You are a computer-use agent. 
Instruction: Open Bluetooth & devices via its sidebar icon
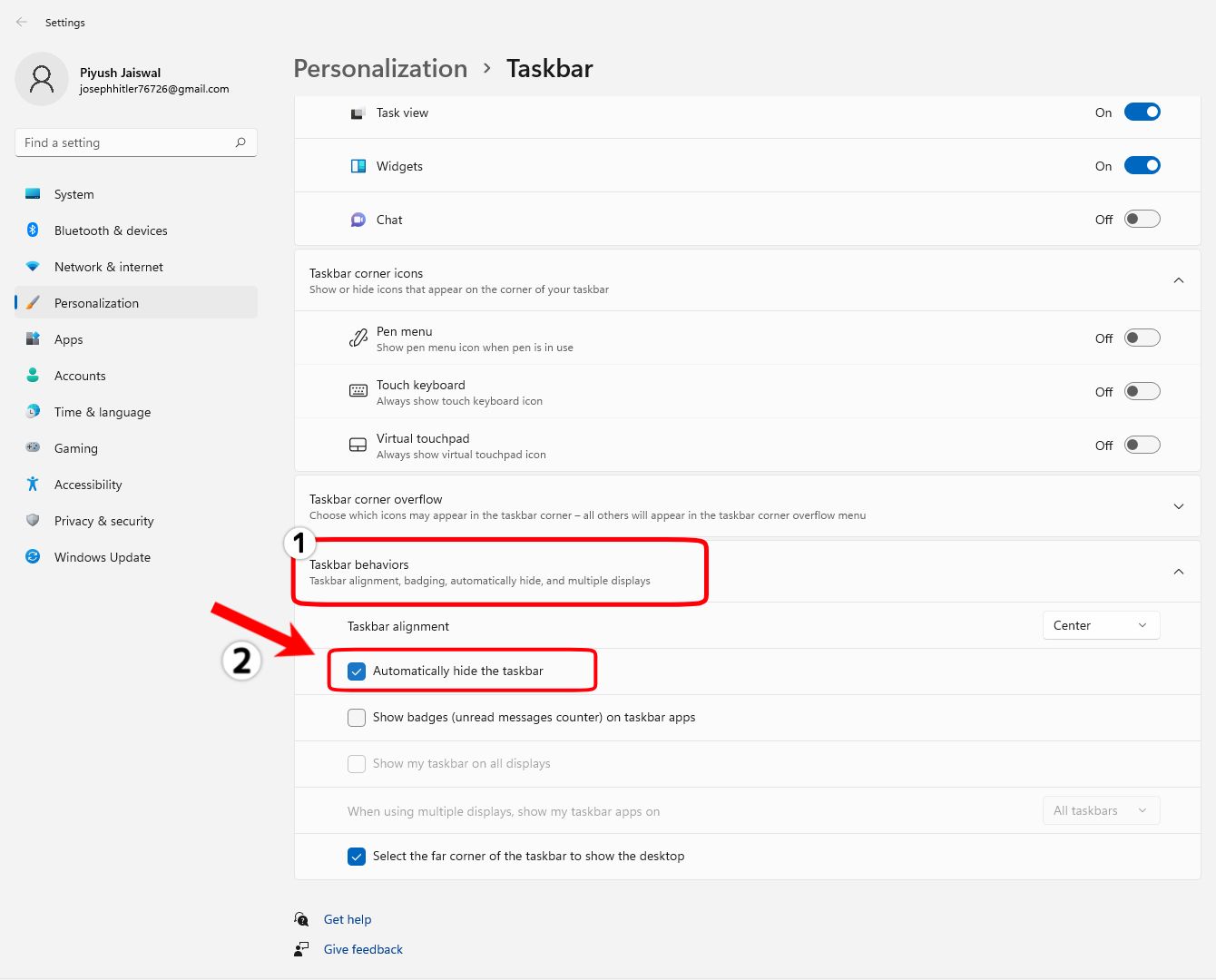[x=33, y=230]
